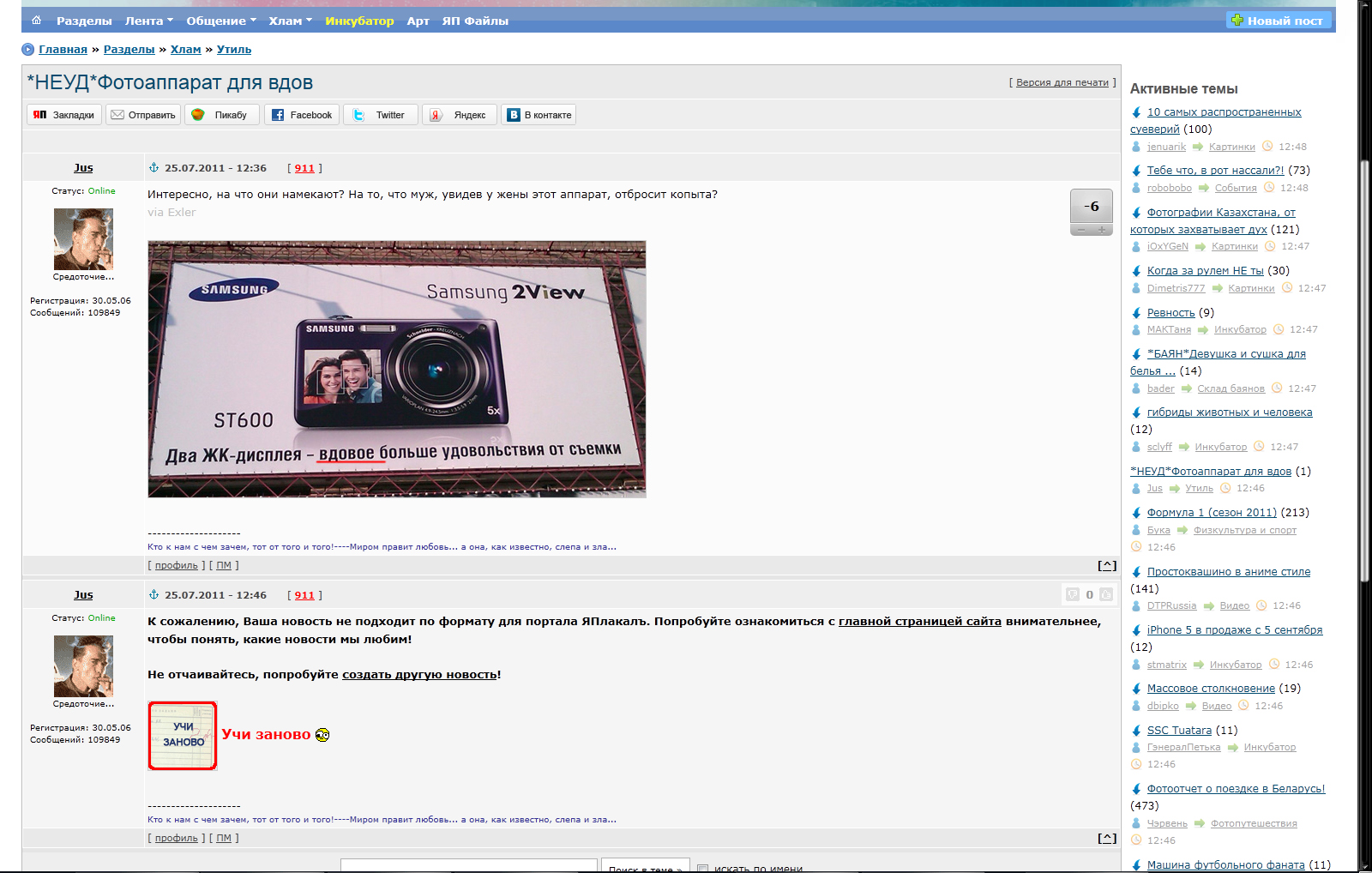Click the blue circle icon before 'Главная' breadcrumb
Screen dimensions: 1372x873
point(28,50)
